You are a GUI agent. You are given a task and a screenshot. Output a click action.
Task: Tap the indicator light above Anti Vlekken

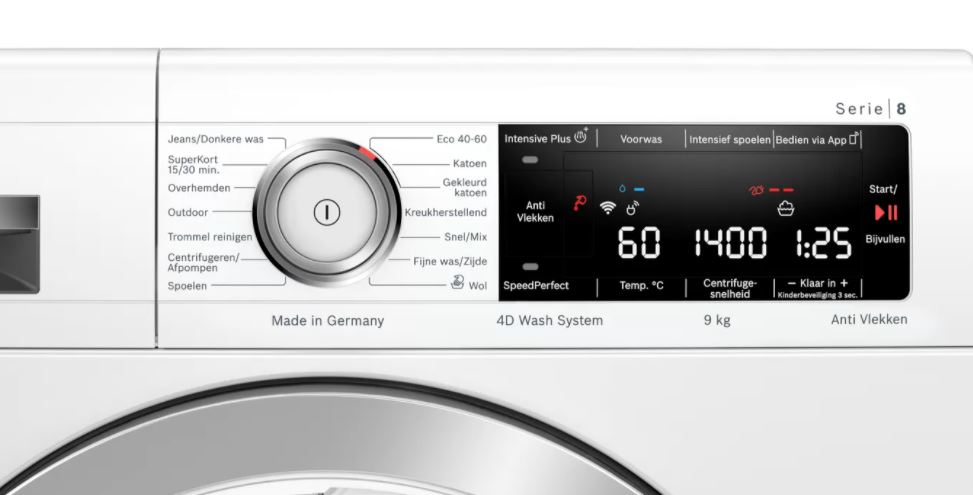coord(530,160)
